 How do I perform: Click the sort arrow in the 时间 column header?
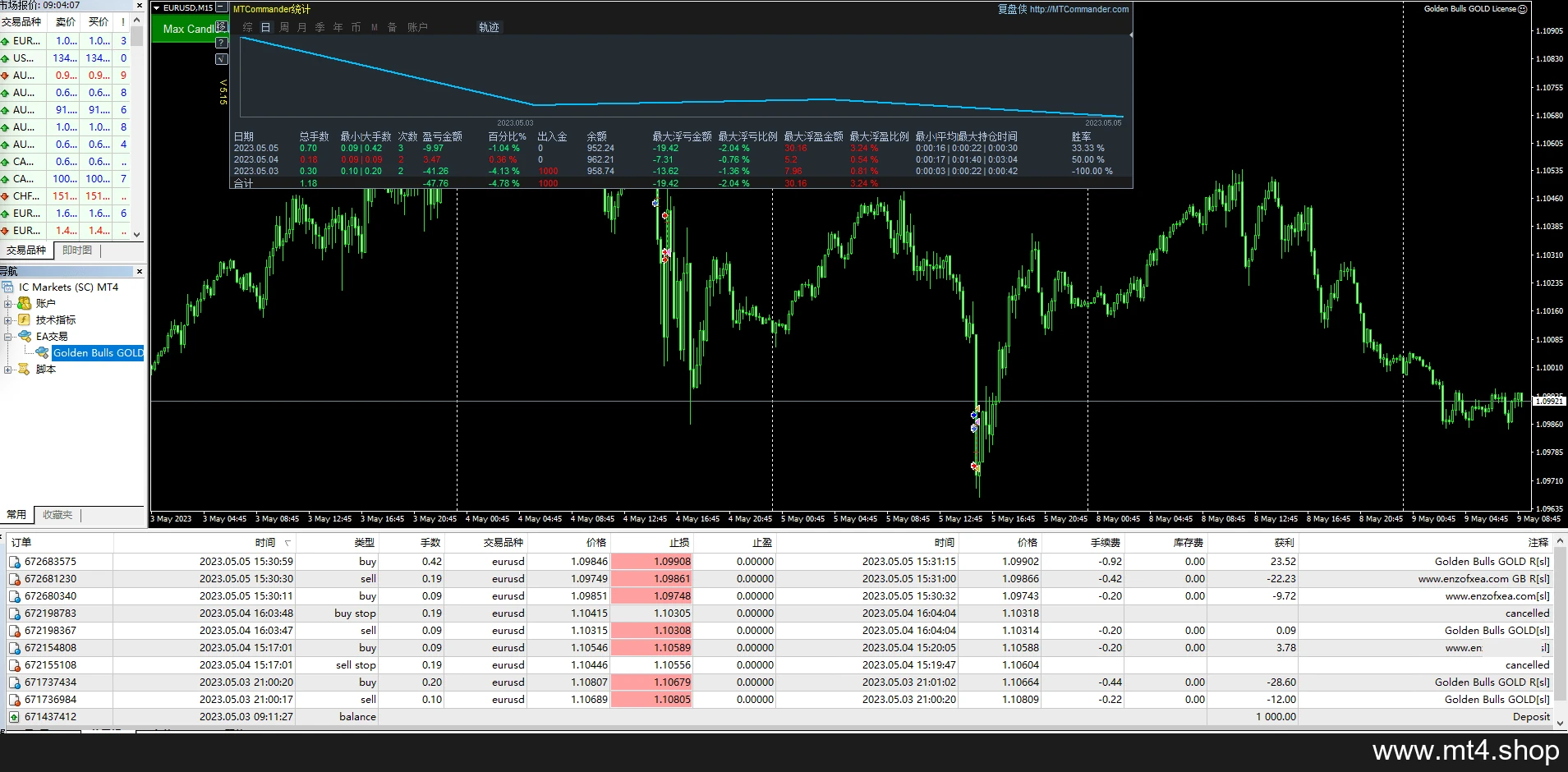coord(287,543)
